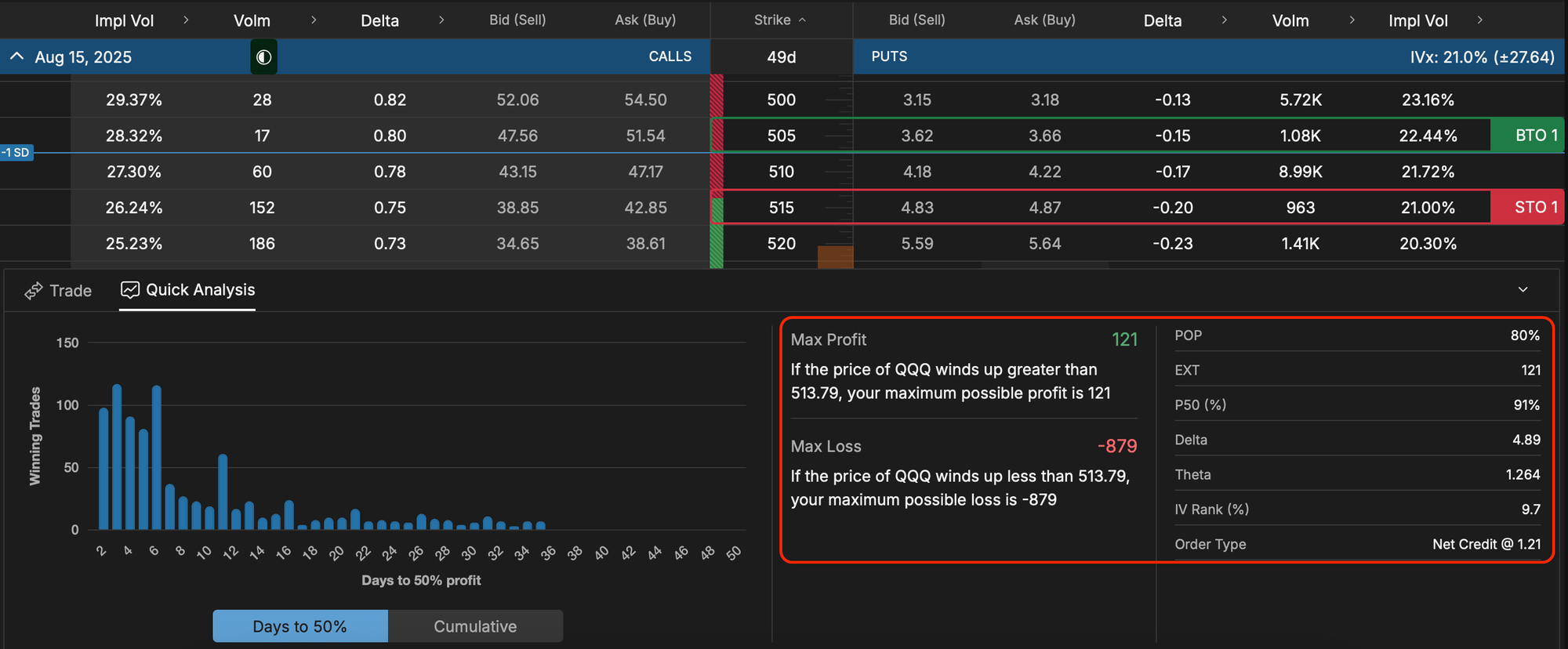This screenshot has width=1568, height=649.
Task: Expand the puts Delta column chevron
Action: (x=1224, y=20)
